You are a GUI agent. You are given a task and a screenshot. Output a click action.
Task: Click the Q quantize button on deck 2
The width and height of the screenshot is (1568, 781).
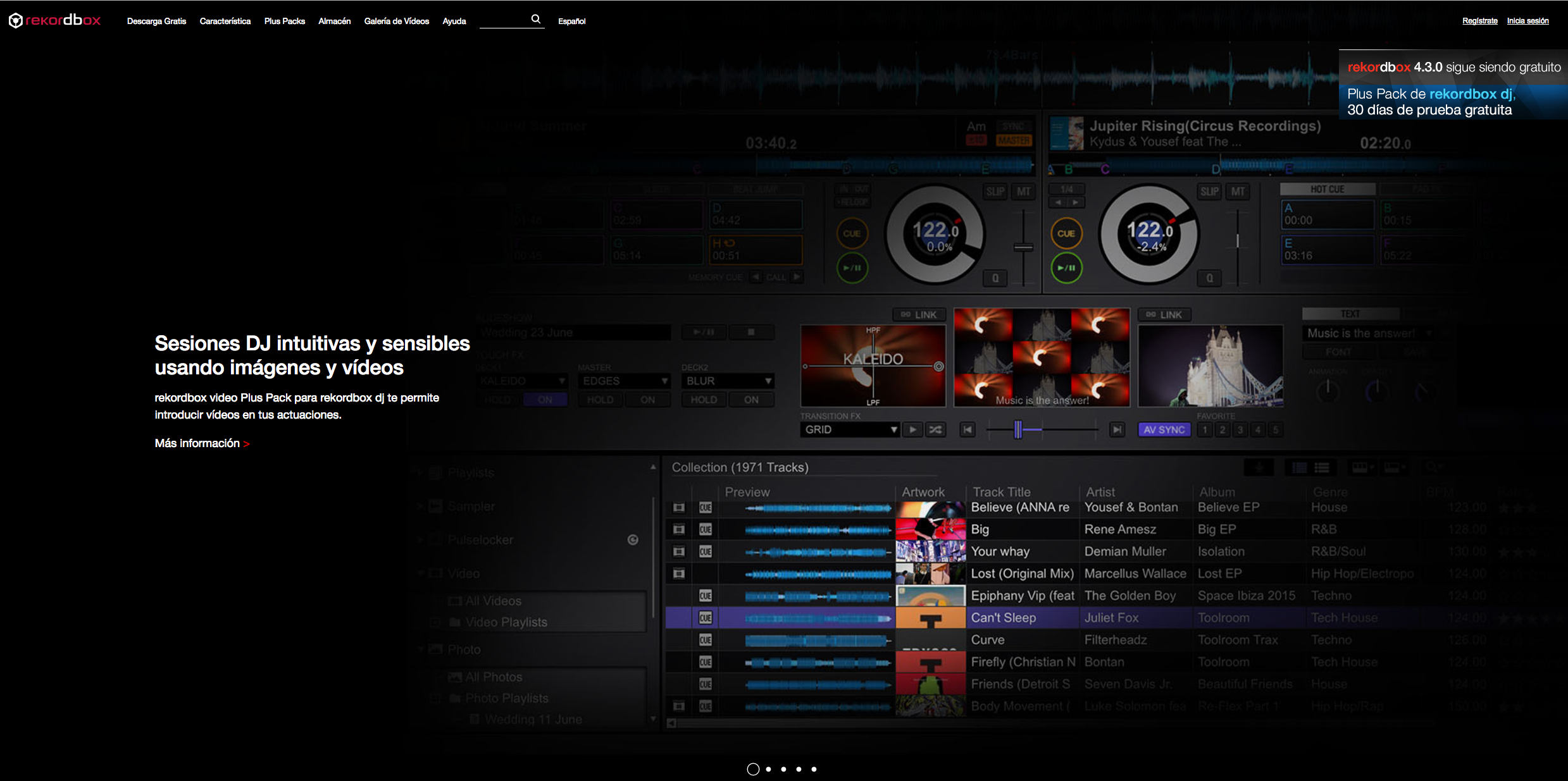coord(1209,278)
